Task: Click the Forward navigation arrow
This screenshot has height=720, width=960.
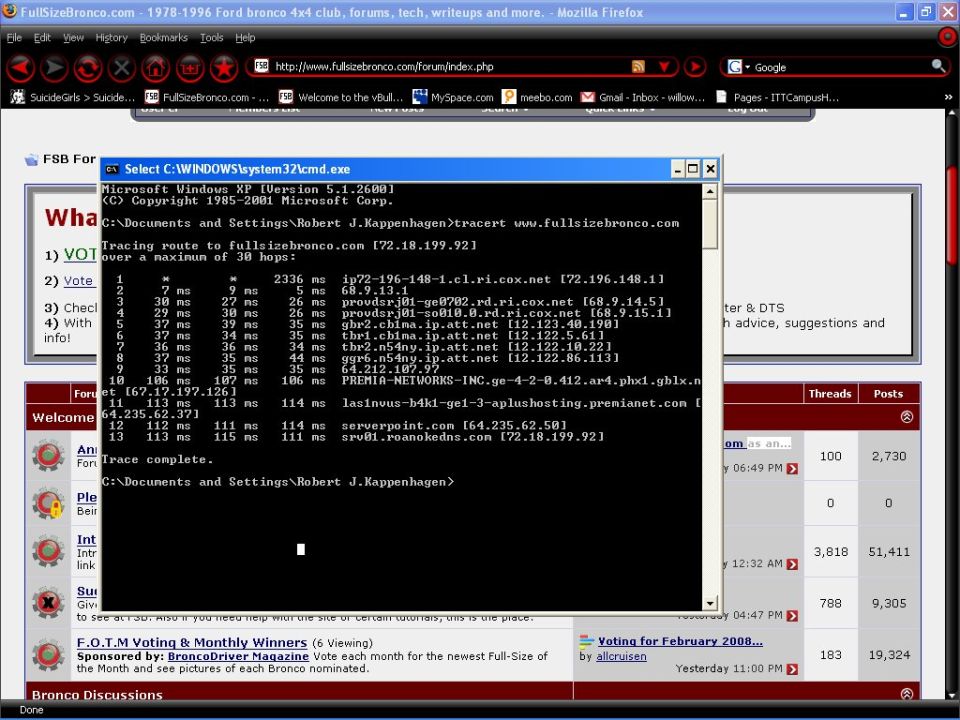Action: click(x=54, y=67)
